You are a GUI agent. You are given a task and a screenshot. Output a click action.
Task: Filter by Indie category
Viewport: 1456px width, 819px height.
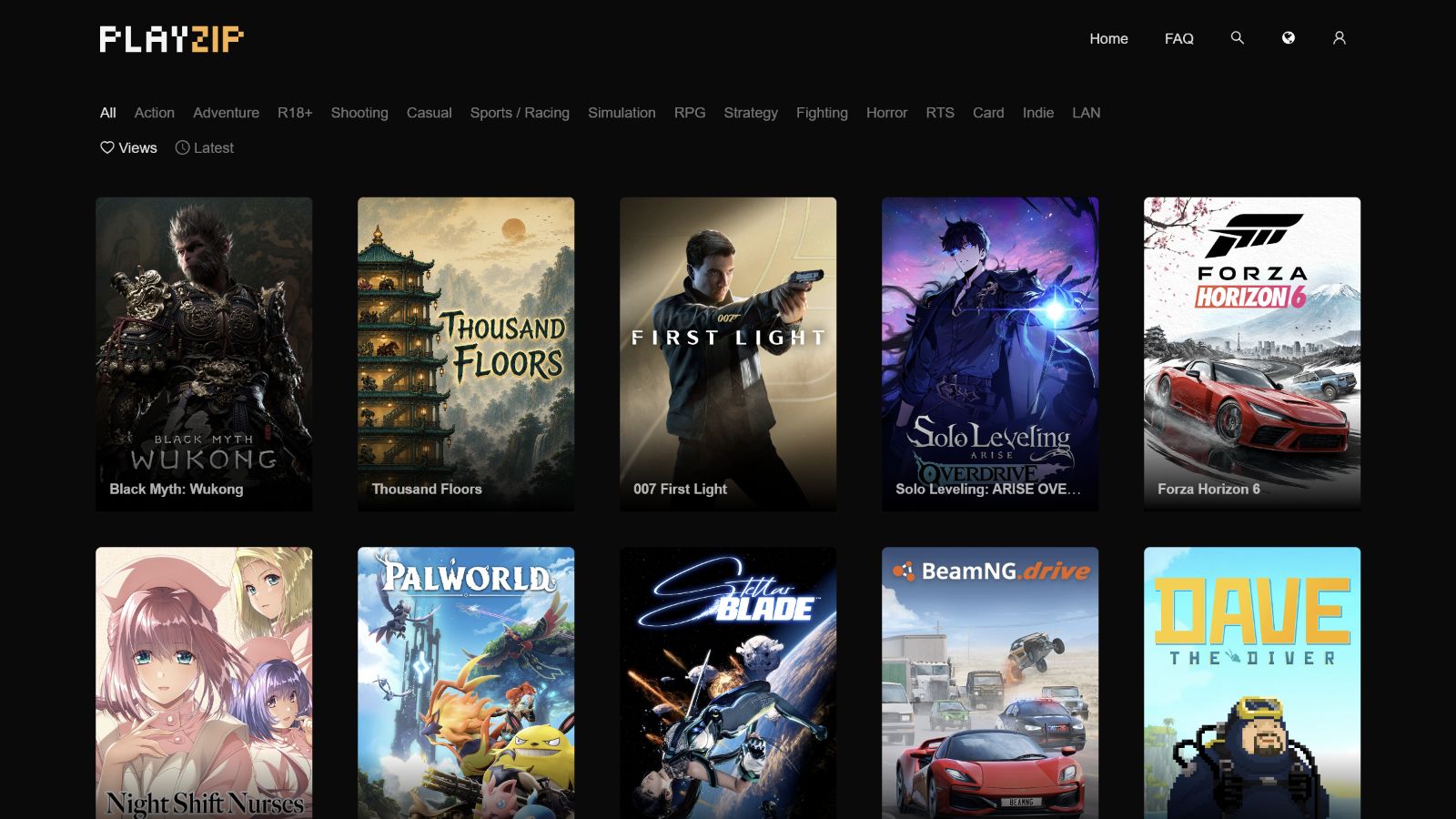pyautogui.click(x=1037, y=113)
